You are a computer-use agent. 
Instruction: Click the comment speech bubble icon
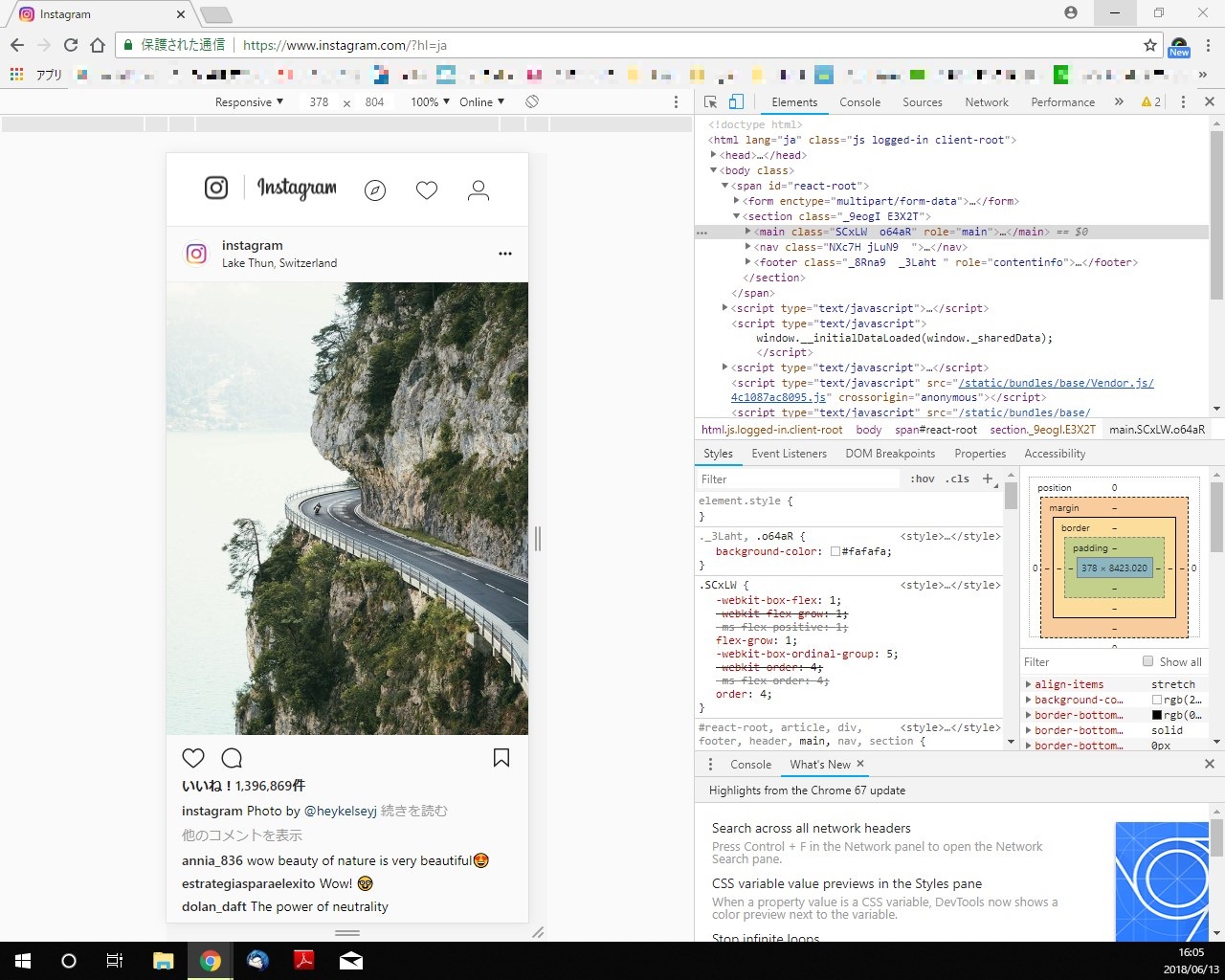pos(232,758)
